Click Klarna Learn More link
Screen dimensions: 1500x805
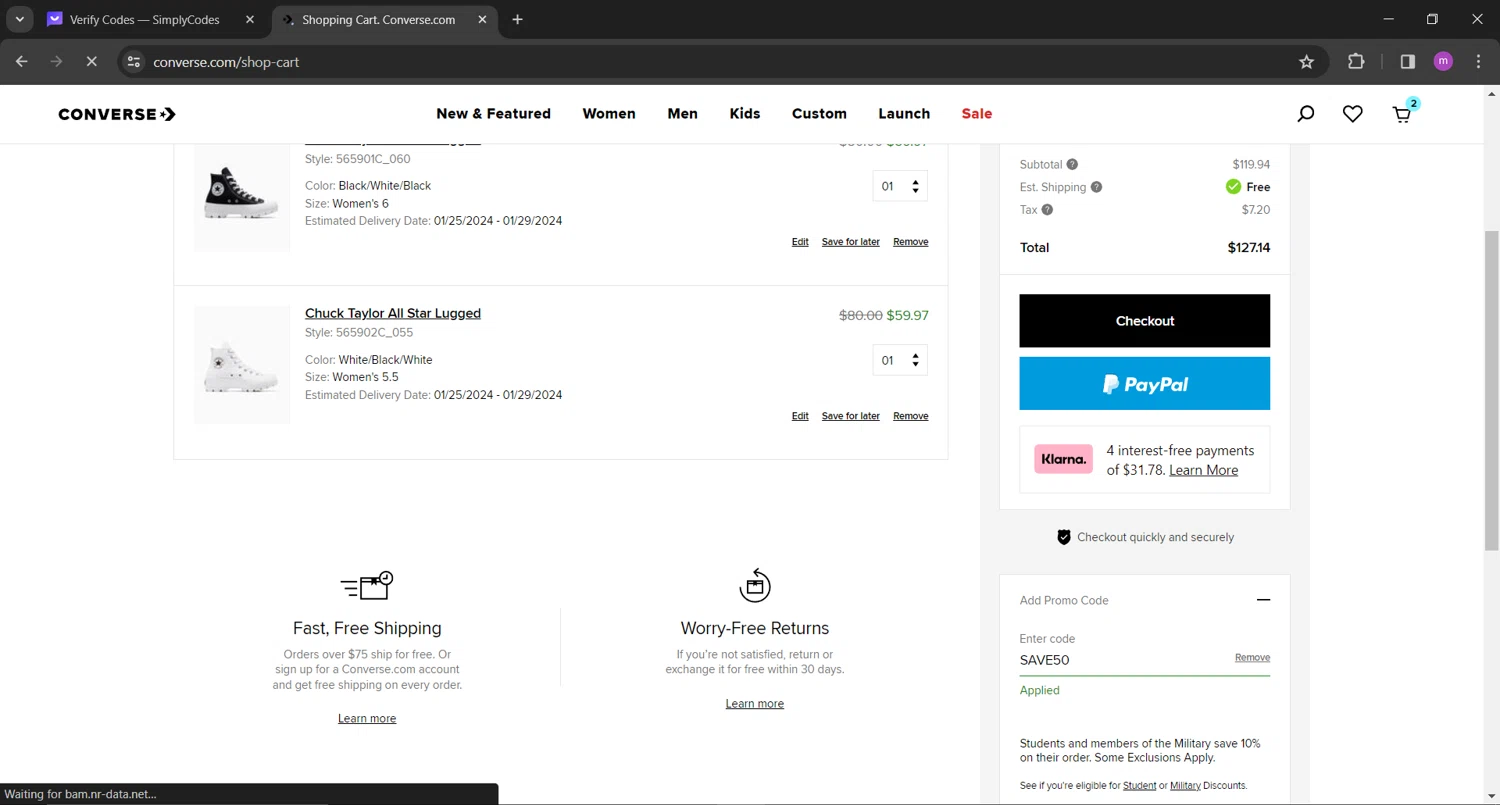tap(1203, 470)
